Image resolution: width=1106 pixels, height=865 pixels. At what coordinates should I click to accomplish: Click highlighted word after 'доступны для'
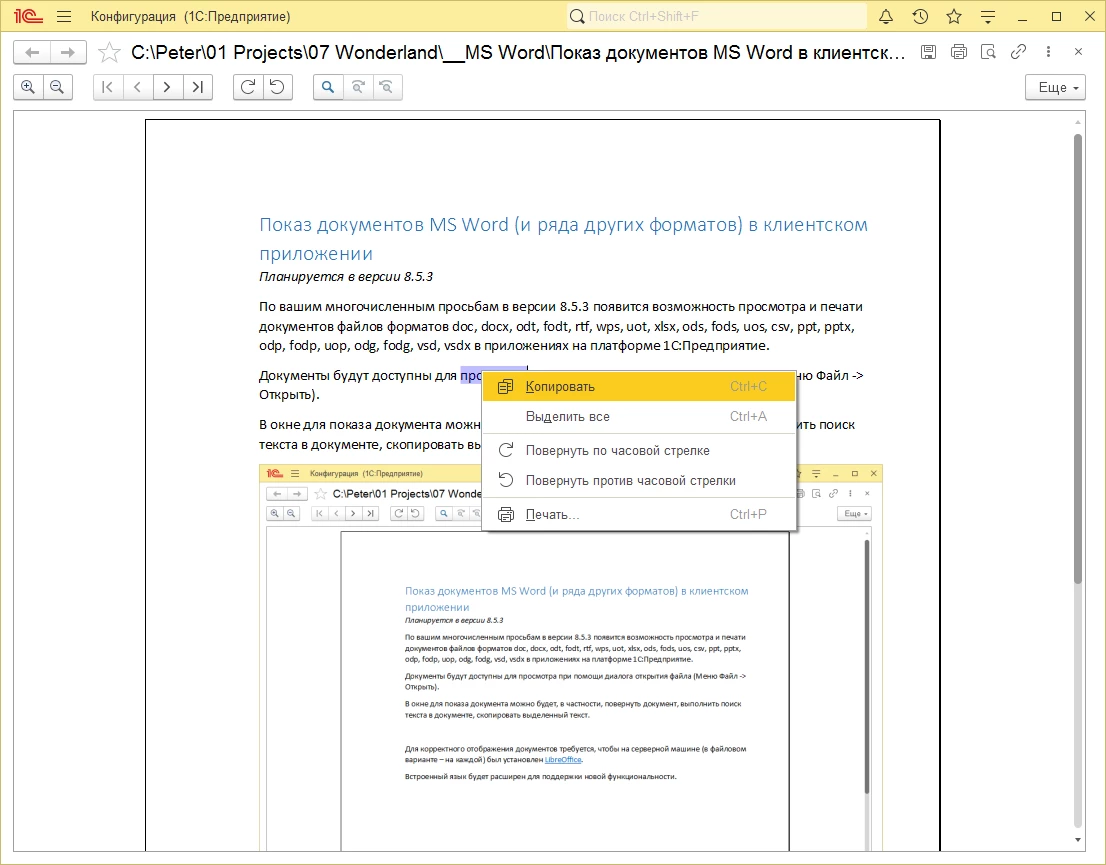click(471, 375)
